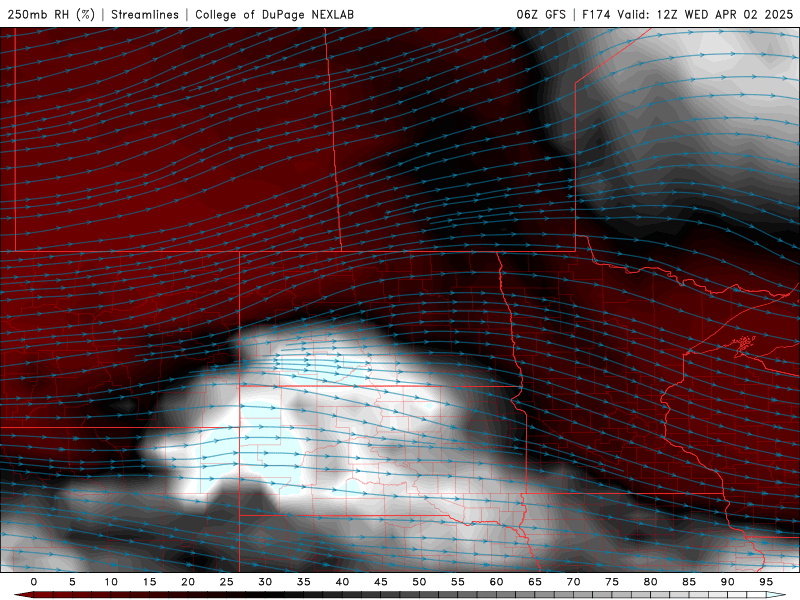Click the colorbar label '55'

point(458,582)
